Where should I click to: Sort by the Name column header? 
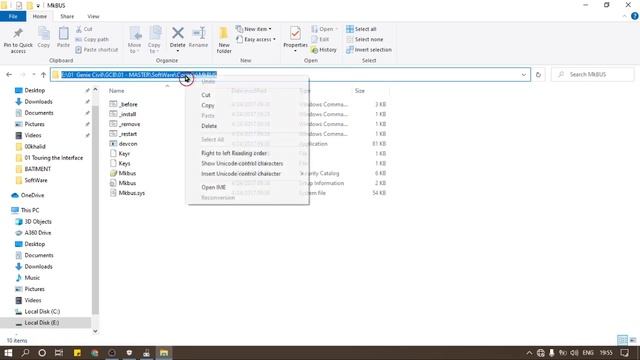pos(117,91)
